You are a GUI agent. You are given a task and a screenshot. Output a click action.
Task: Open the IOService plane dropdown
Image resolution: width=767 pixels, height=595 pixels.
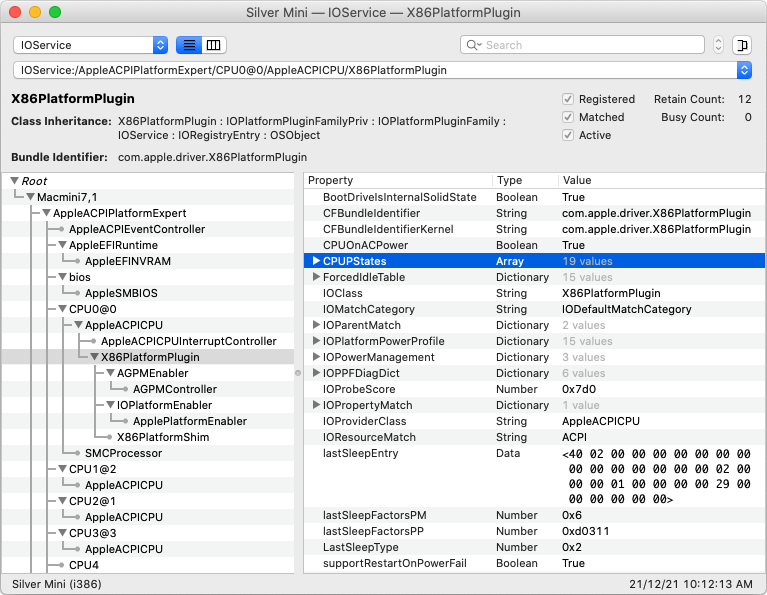coord(90,45)
